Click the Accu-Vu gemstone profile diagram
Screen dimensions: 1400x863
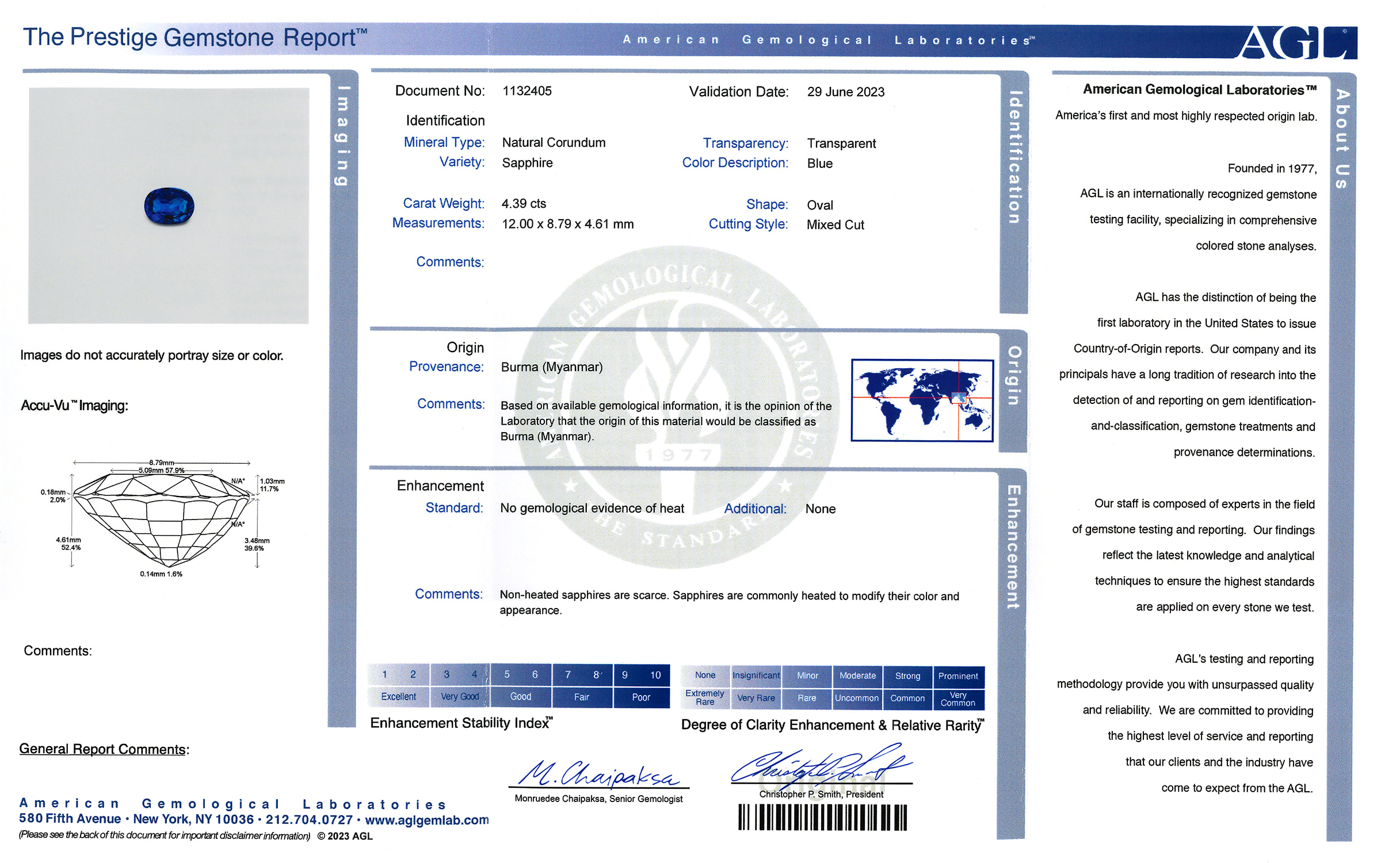point(162,518)
